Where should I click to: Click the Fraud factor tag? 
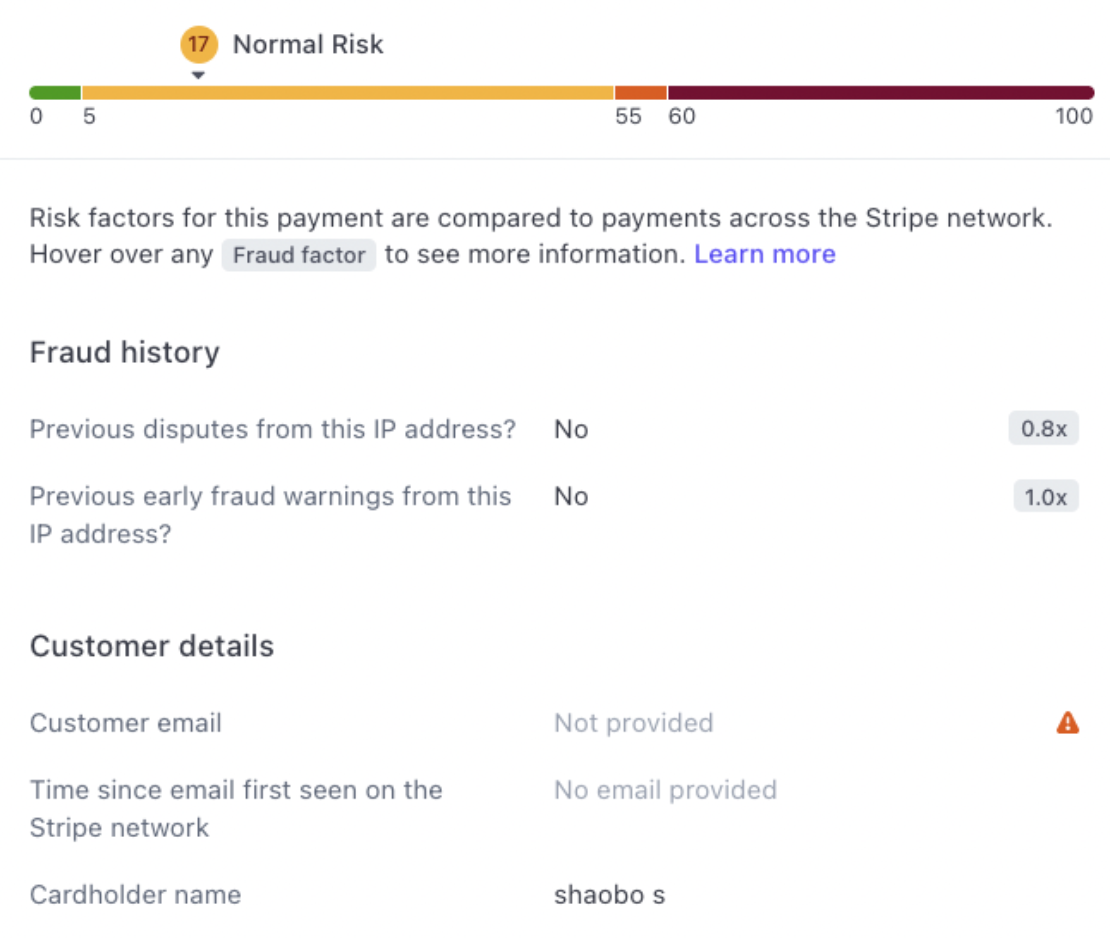299,255
